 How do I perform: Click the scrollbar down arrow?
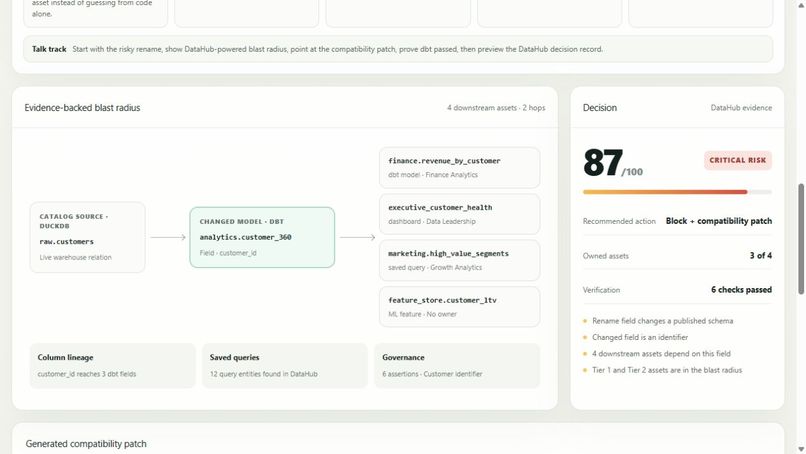(x=801, y=449)
